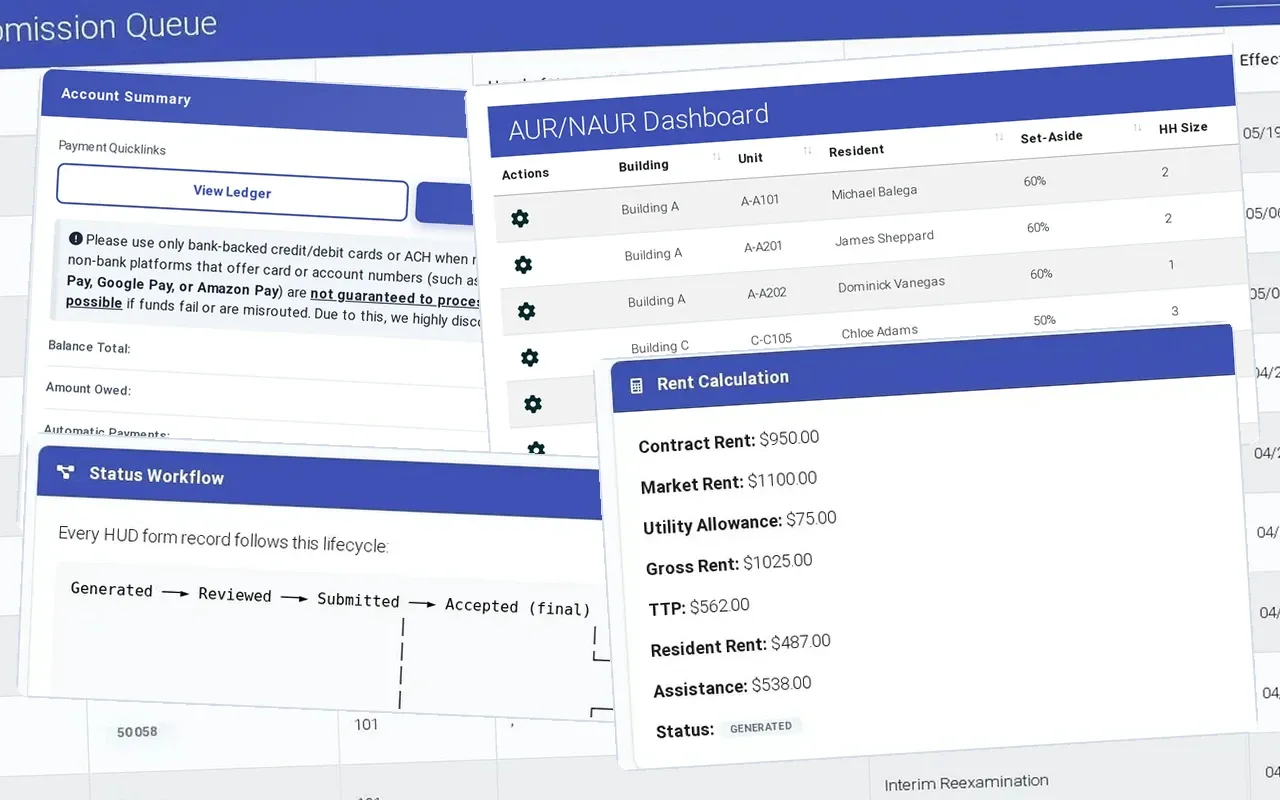Click Contract Rent value $950.00
The width and height of the screenshot is (1280, 800).
[789, 438]
